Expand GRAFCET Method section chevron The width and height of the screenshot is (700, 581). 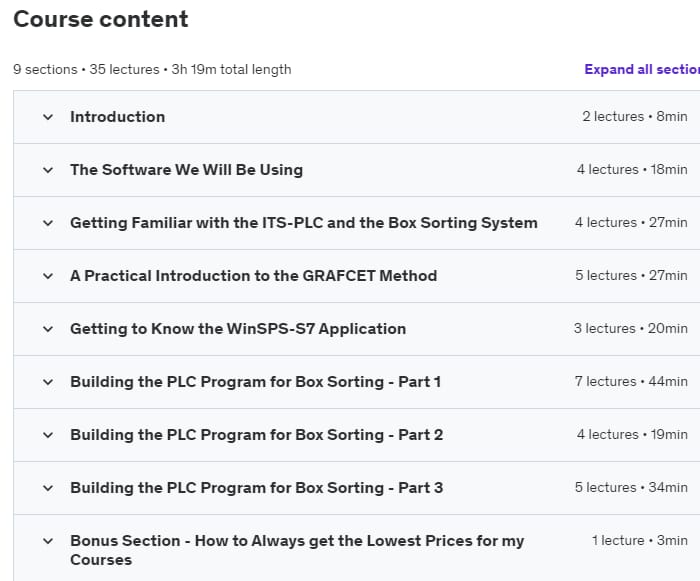(47, 276)
